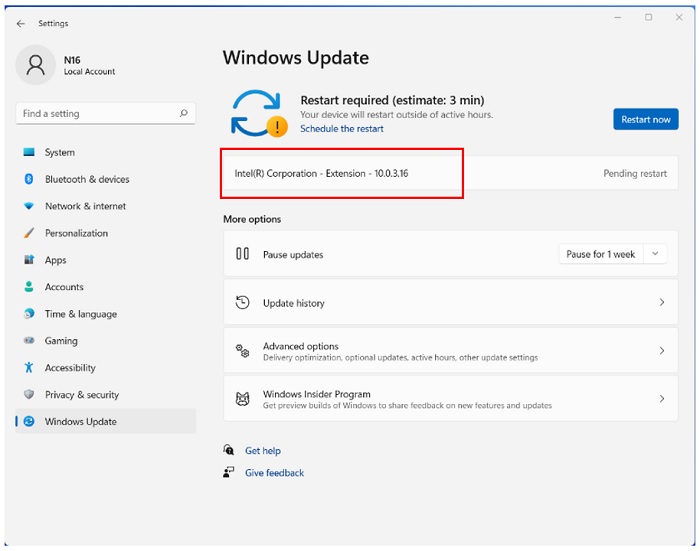Click the Personalization brush icon
The image size is (700, 551).
pyautogui.click(x=29, y=233)
